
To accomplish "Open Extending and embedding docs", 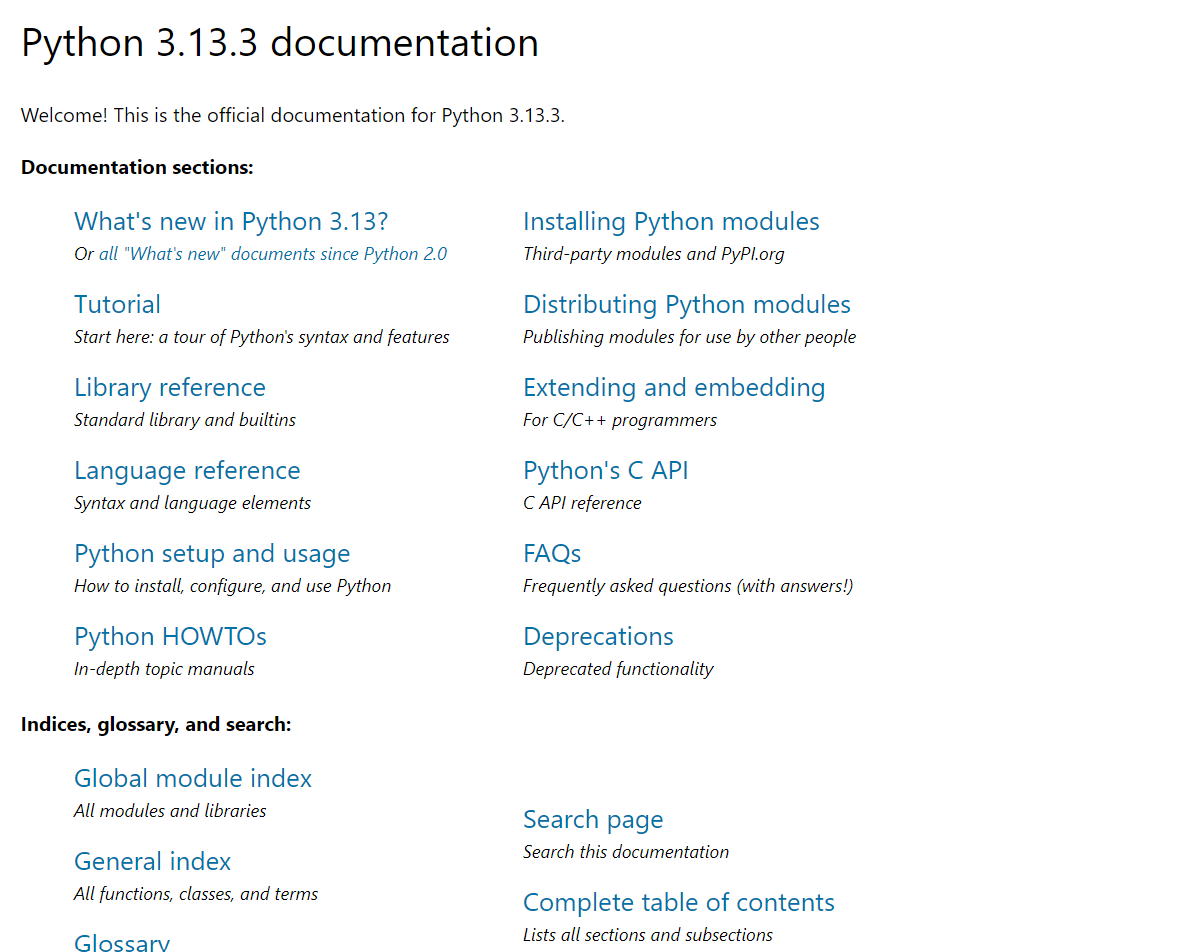I will click(x=674, y=388).
